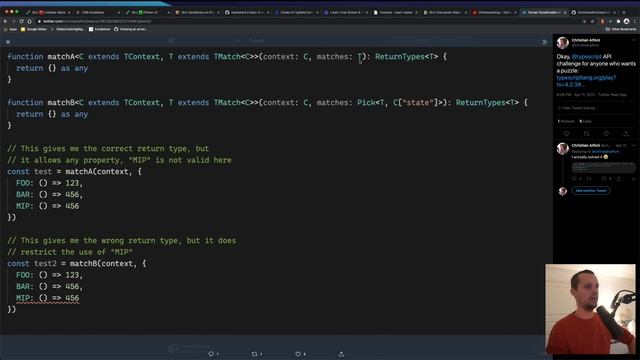This screenshot has width=640, height=360.
Task: Close the enlarged tweet image viewer
Action: pos(8,42)
